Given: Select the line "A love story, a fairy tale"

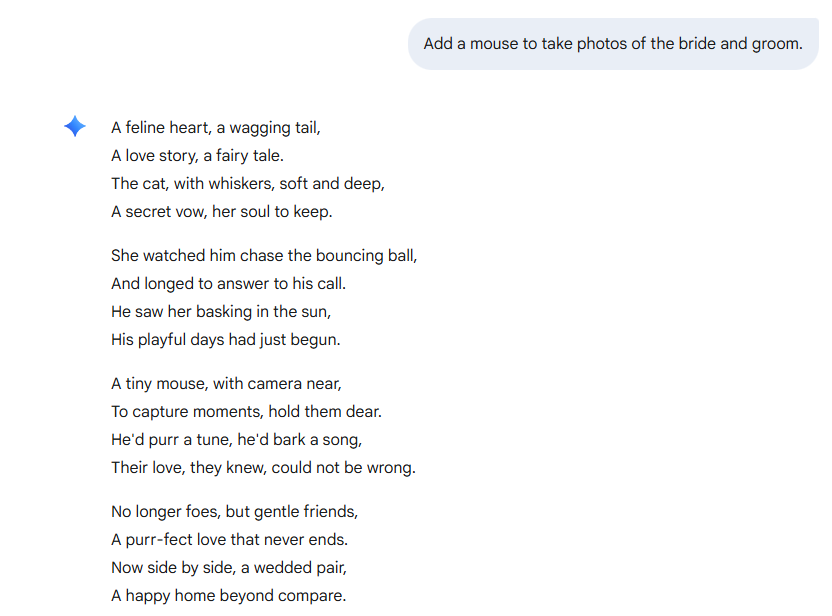Looking at the screenshot, I should coord(198,156).
